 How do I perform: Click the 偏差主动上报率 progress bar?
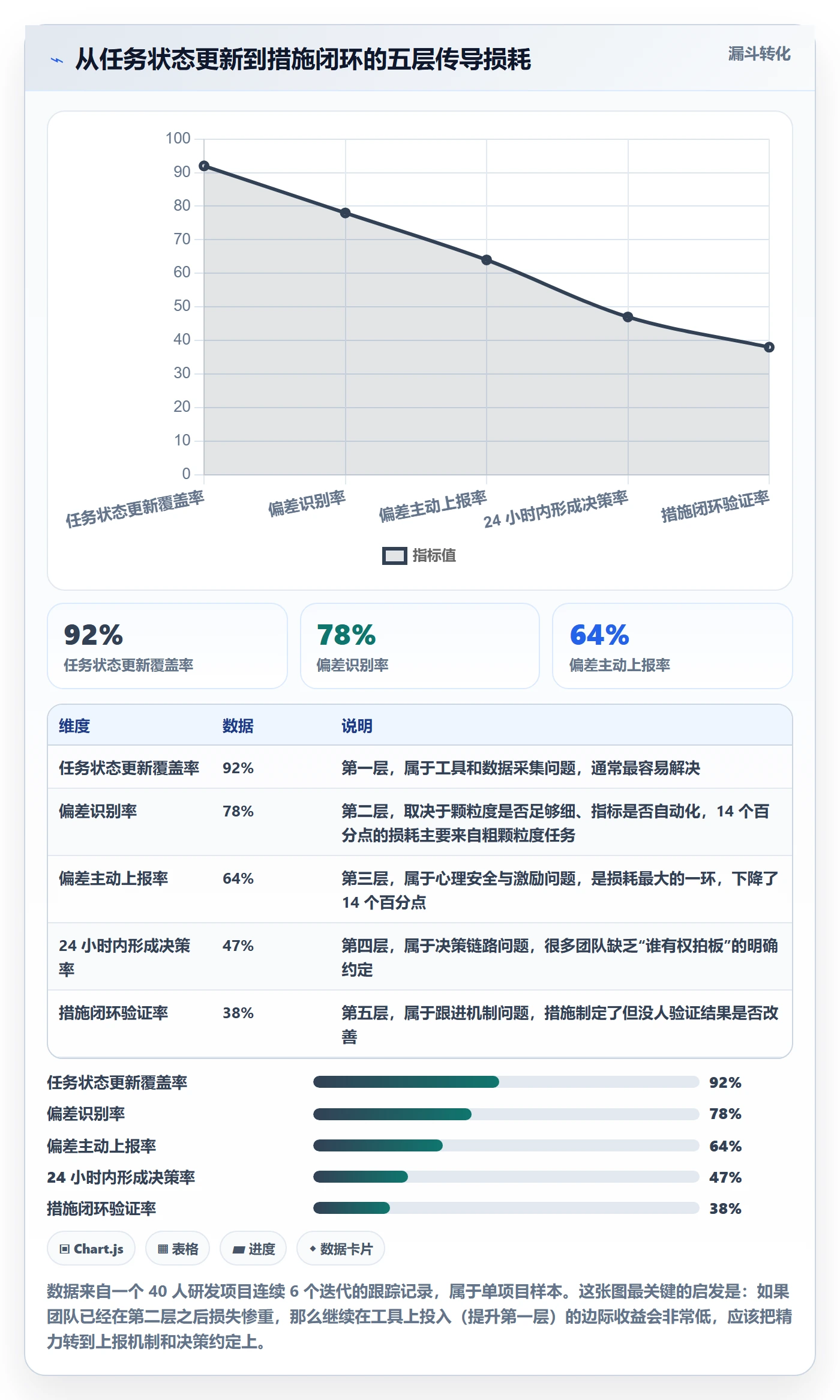click(x=506, y=1145)
